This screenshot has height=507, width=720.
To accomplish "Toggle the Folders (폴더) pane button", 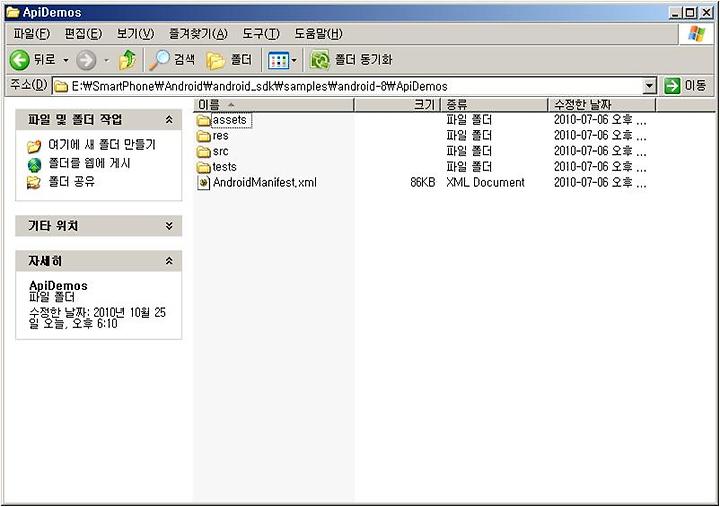I will point(229,60).
